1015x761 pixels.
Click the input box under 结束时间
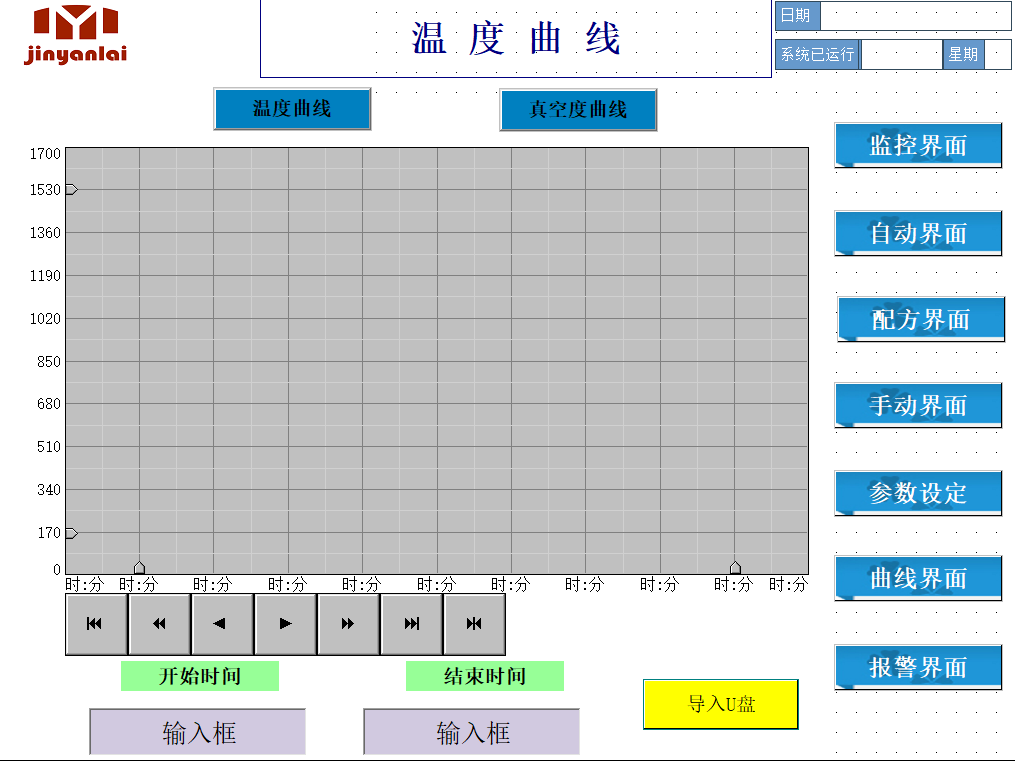click(472, 732)
